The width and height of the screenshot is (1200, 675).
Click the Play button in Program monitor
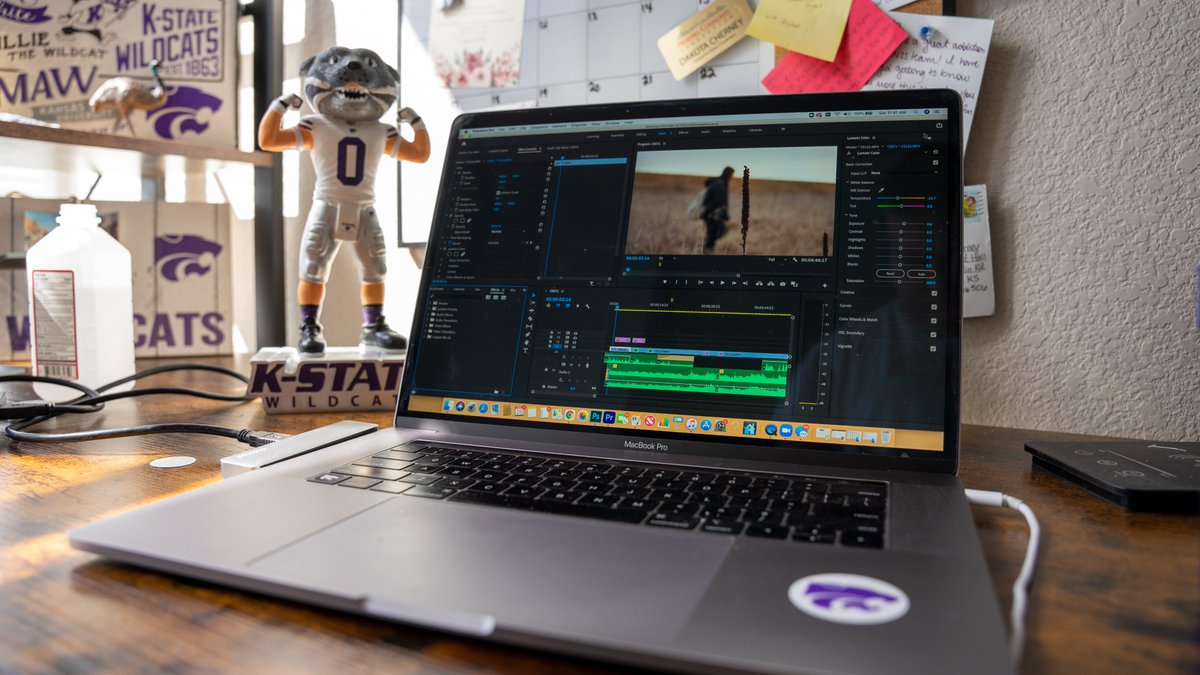pos(722,283)
